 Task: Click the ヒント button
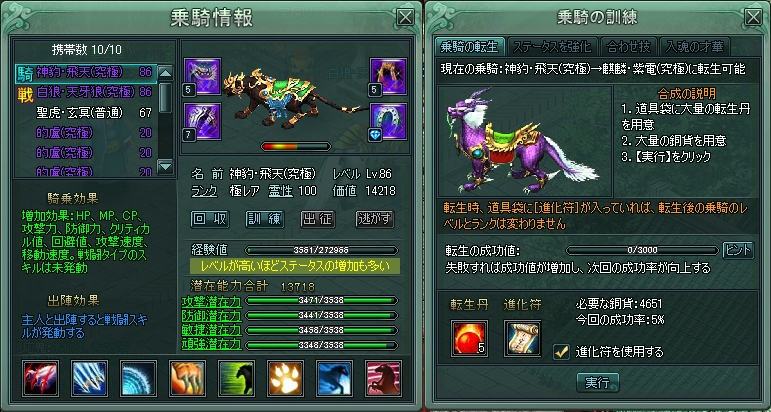coord(738,250)
